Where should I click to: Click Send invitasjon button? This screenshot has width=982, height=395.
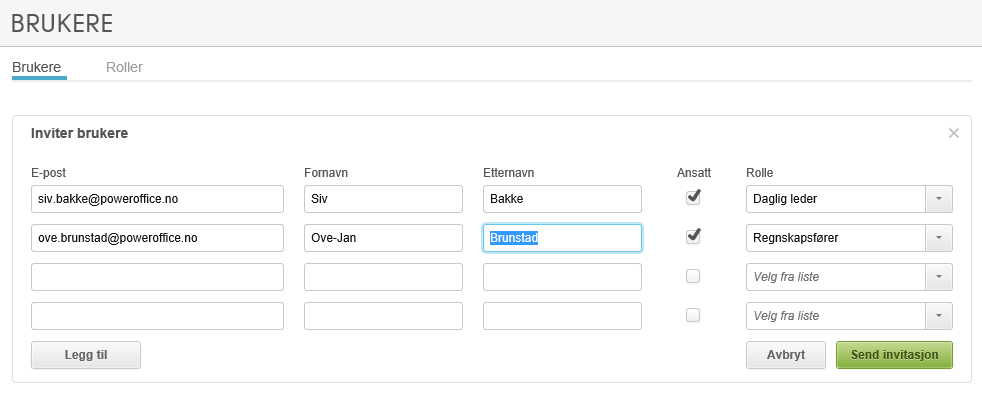point(894,355)
